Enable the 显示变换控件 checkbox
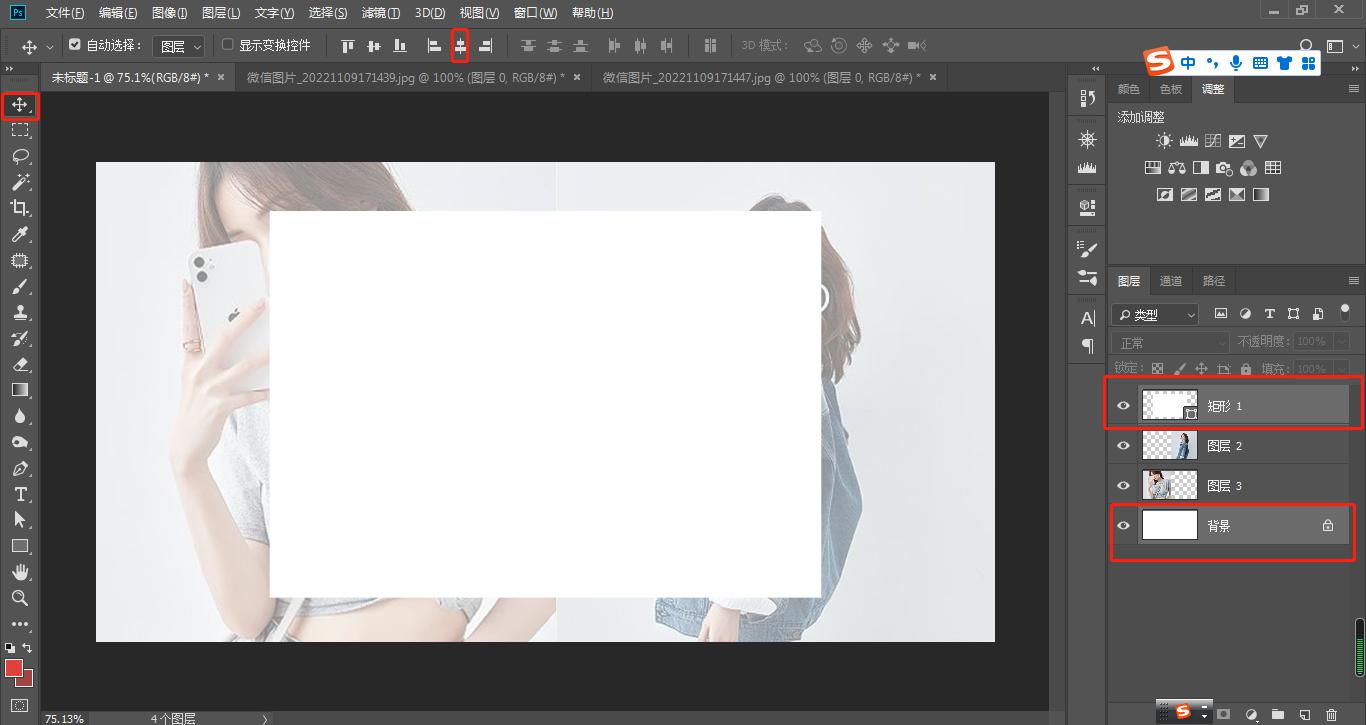 (x=227, y=45)
